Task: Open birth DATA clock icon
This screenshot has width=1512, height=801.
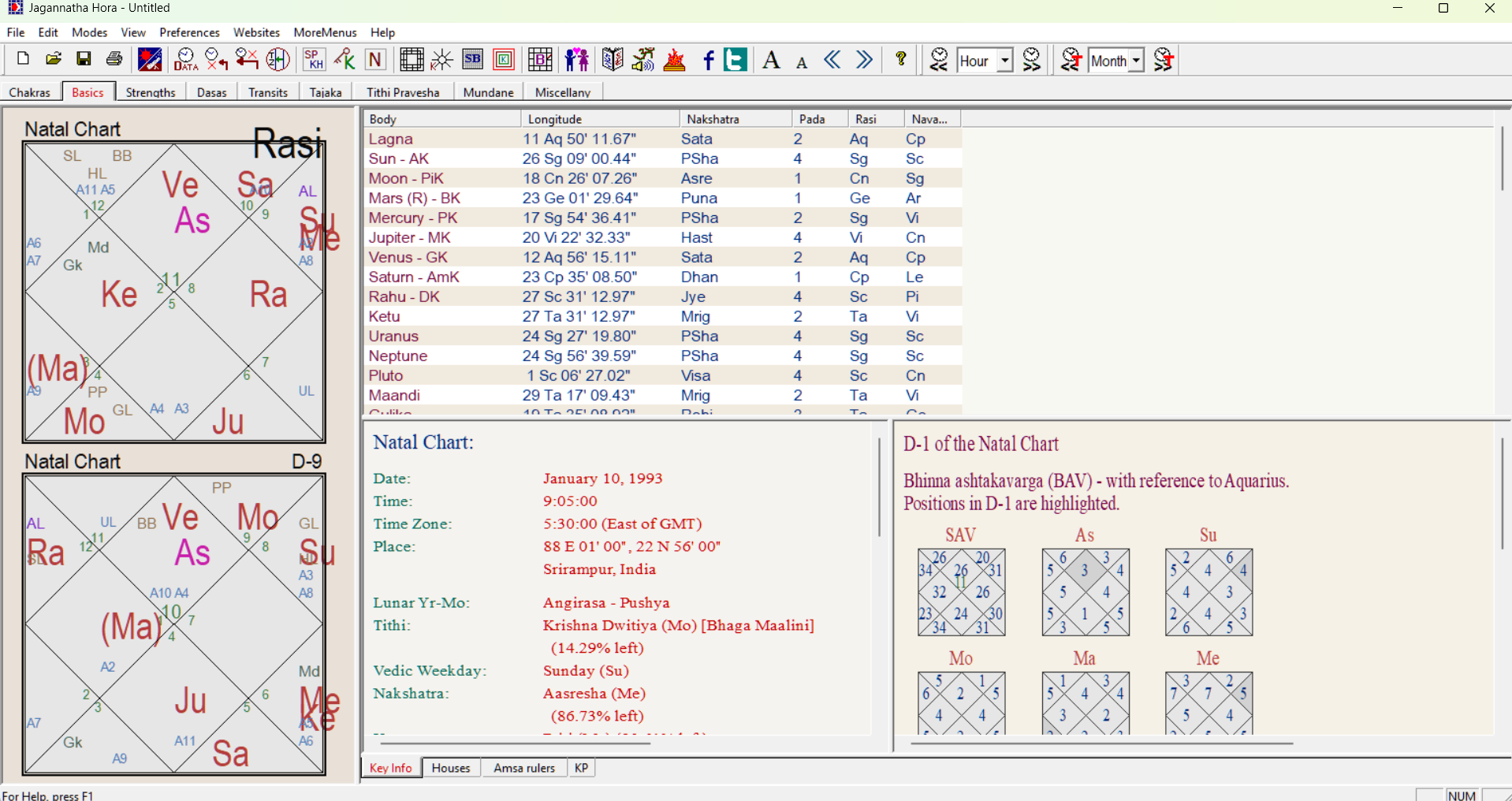Action: 186,59
